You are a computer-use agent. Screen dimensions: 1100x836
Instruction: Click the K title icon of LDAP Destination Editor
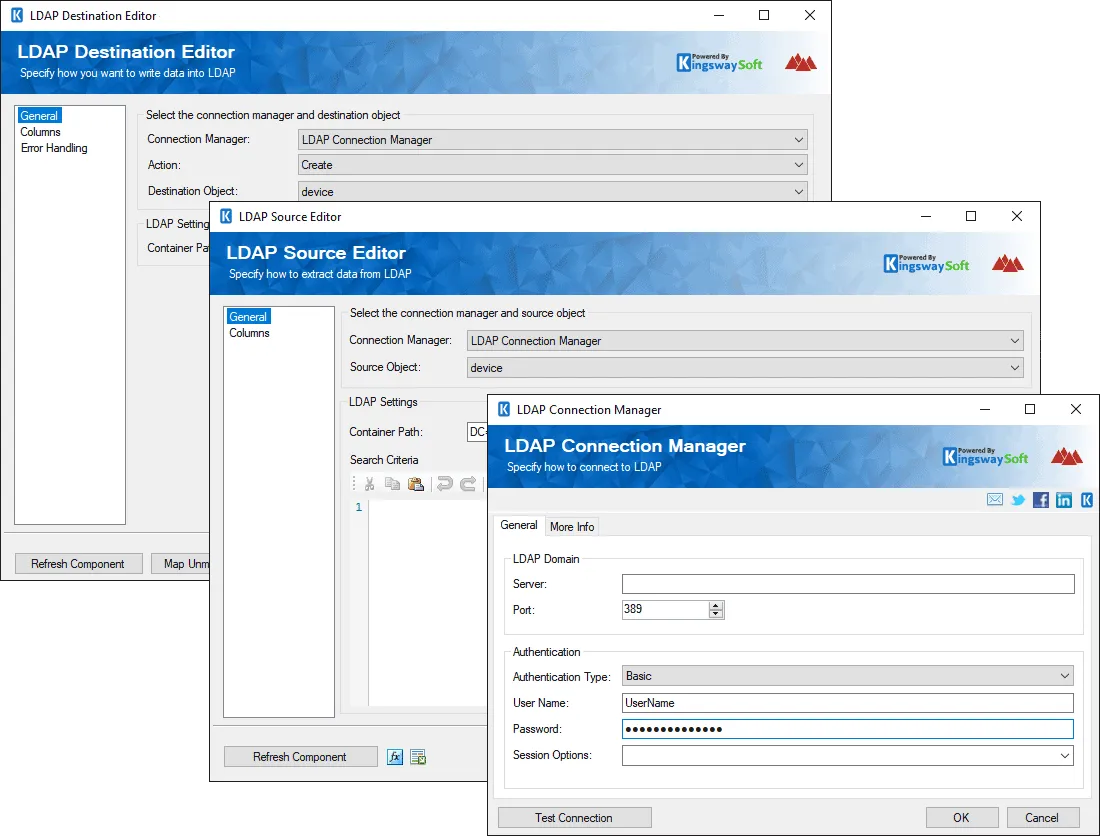coord(17,15)
